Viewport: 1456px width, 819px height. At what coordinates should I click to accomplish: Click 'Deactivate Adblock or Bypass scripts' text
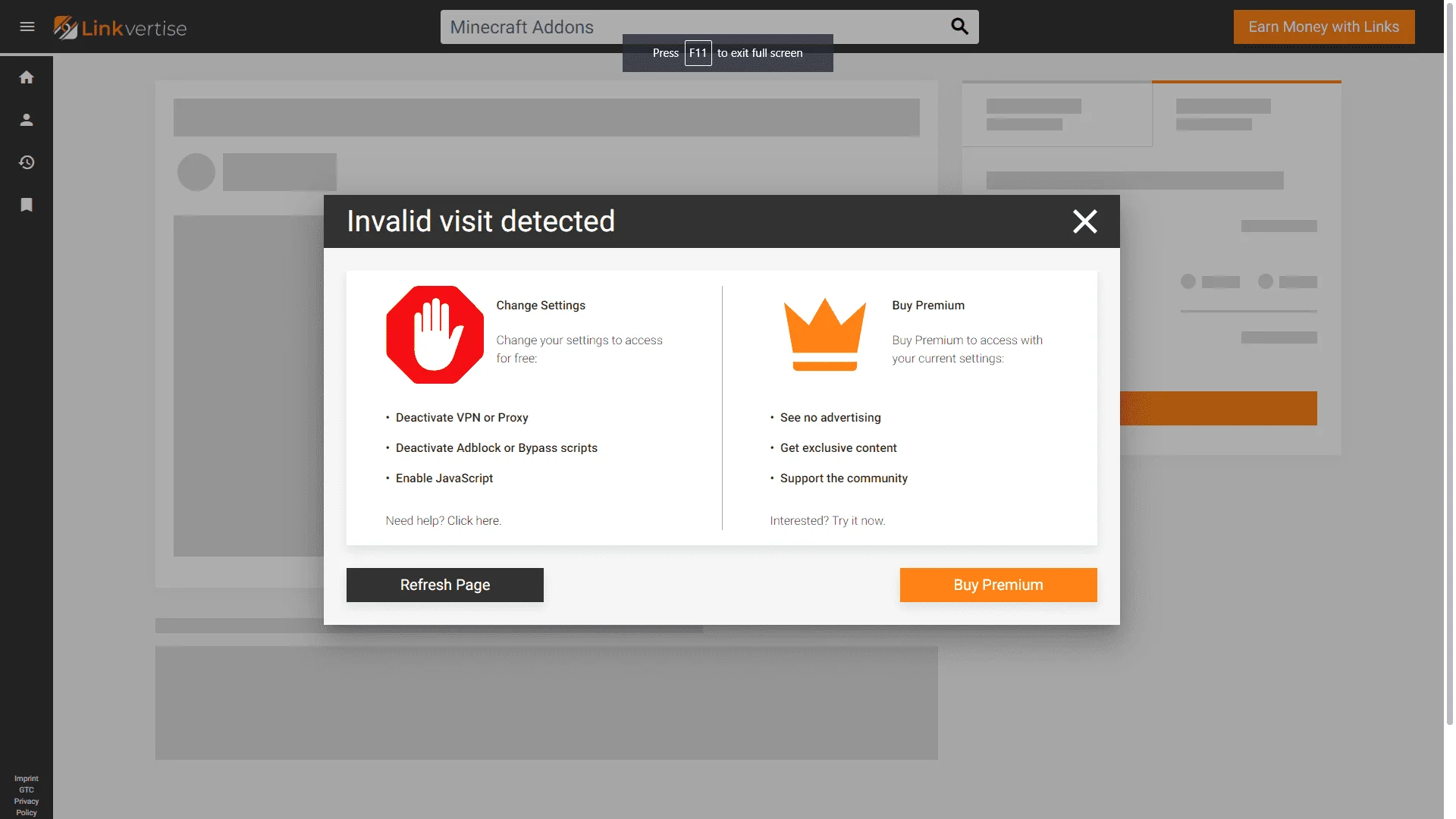497,448
